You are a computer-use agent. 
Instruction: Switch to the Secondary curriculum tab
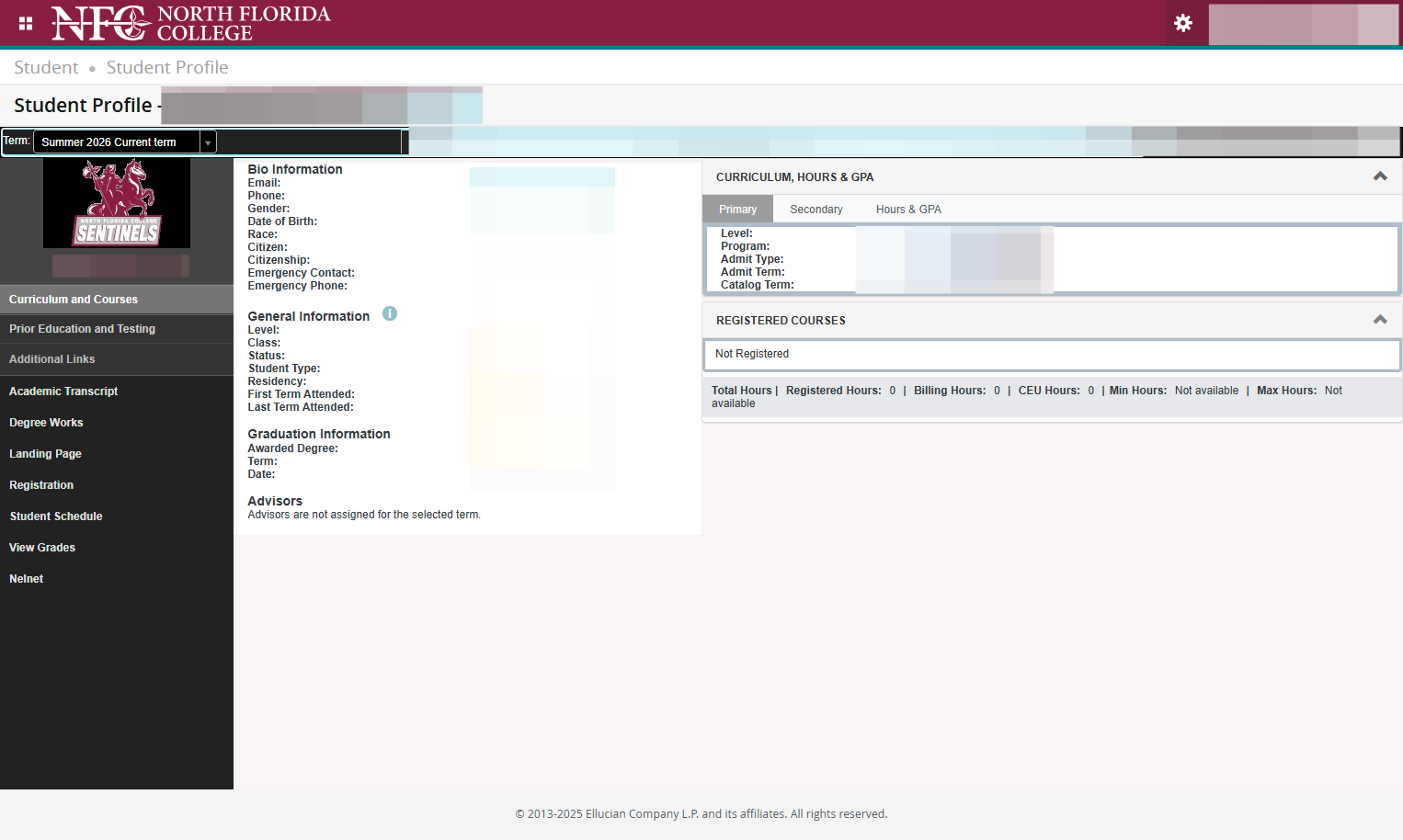click(816, 210)
